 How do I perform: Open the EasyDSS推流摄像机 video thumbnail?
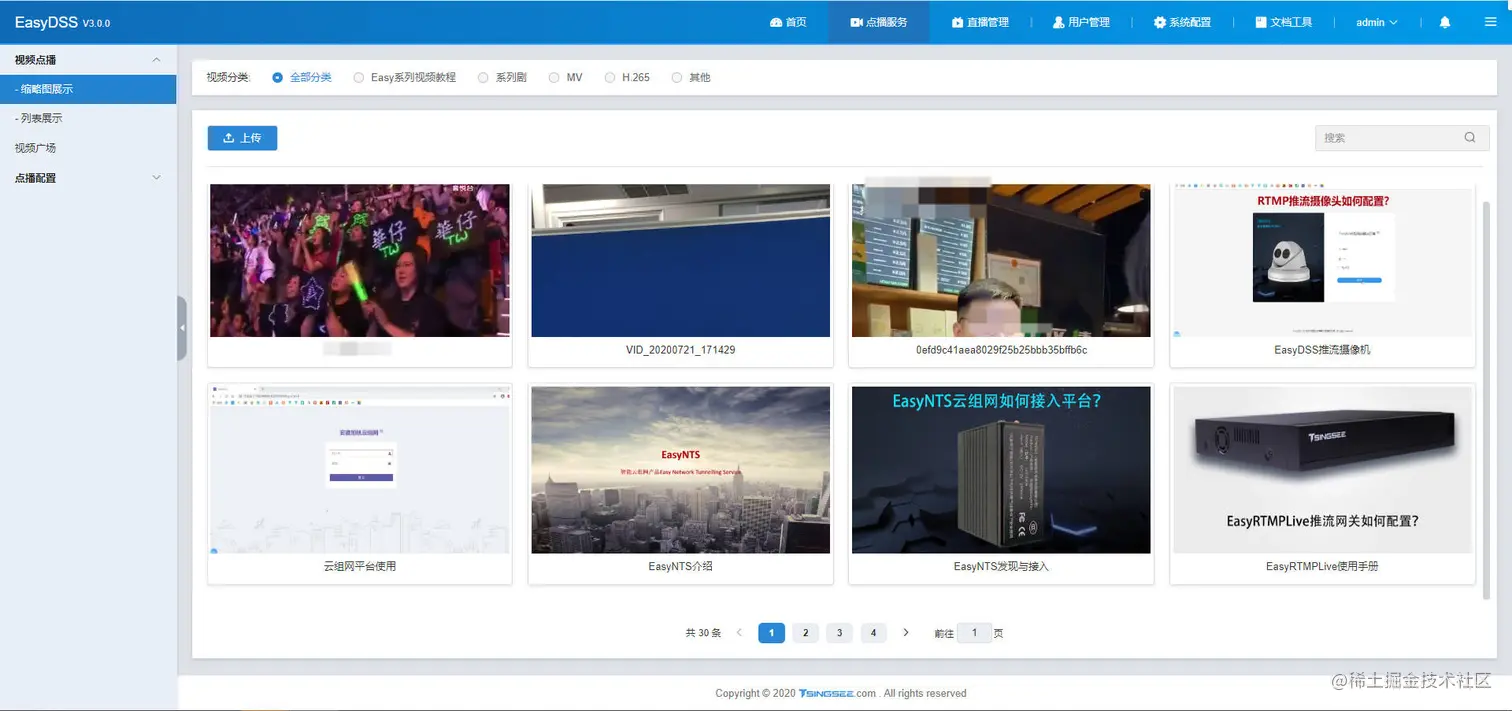pos(1322,260)
